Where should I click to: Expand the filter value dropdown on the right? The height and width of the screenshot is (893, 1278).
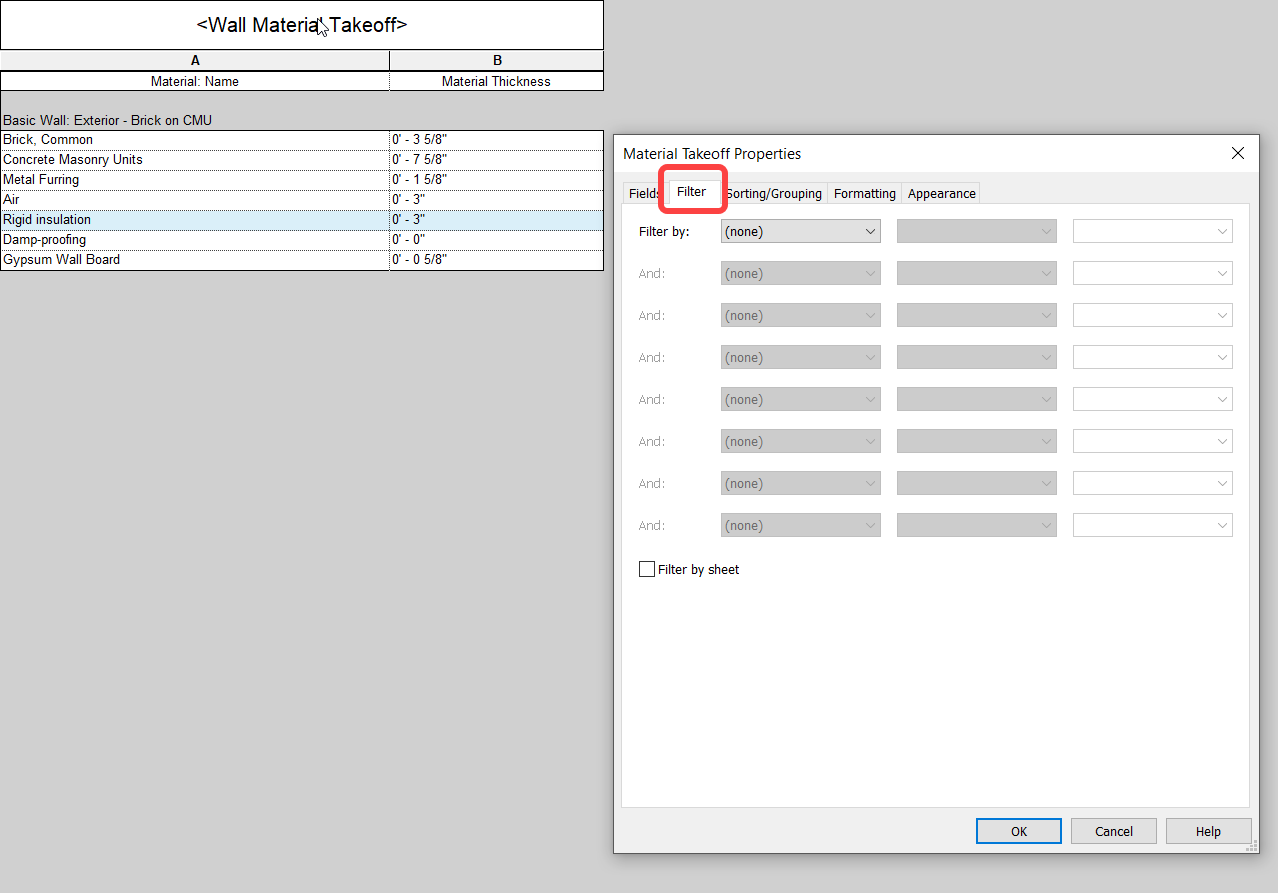[1151, 231]
